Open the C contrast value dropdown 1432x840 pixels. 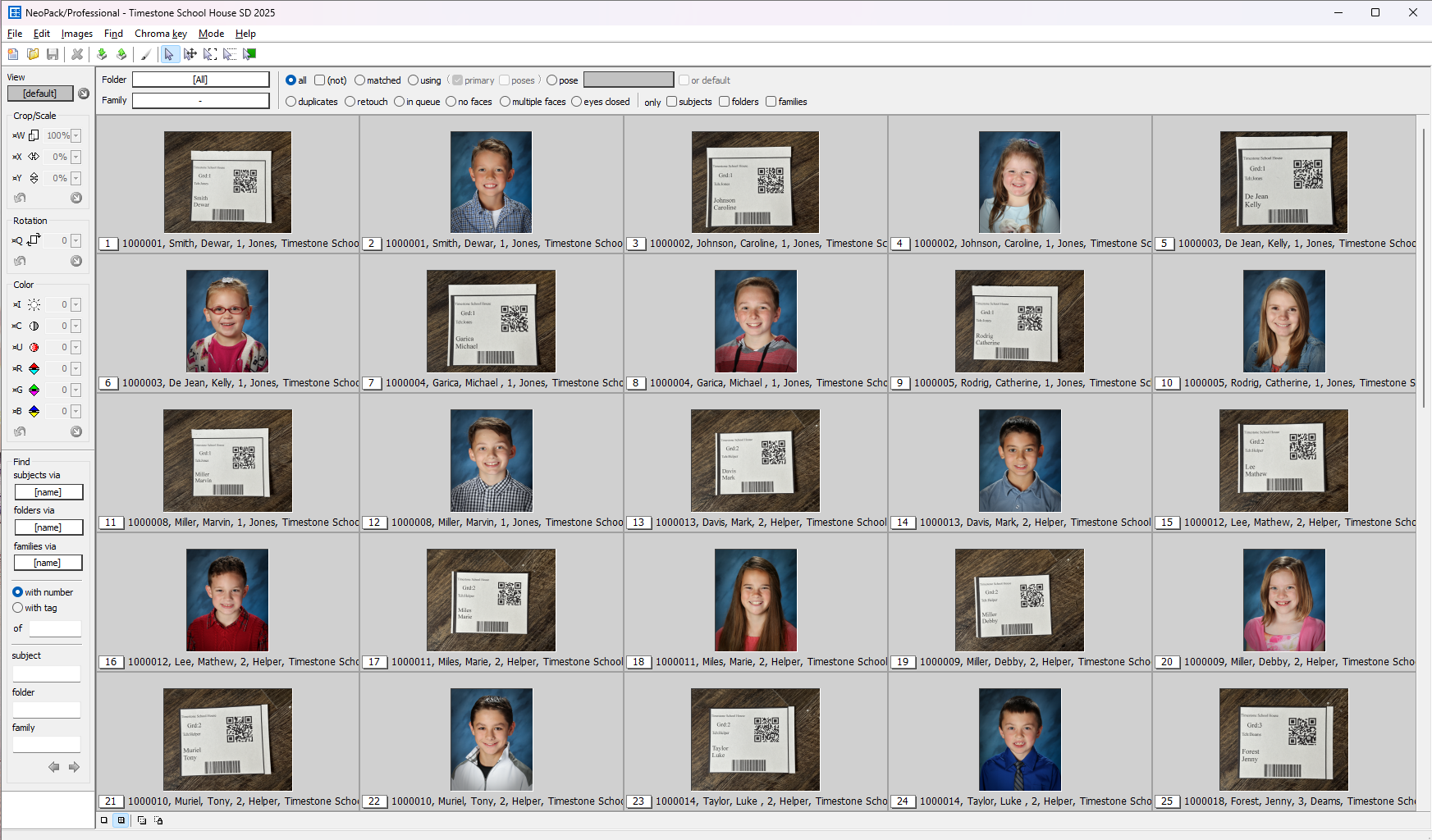click(76, 326)
